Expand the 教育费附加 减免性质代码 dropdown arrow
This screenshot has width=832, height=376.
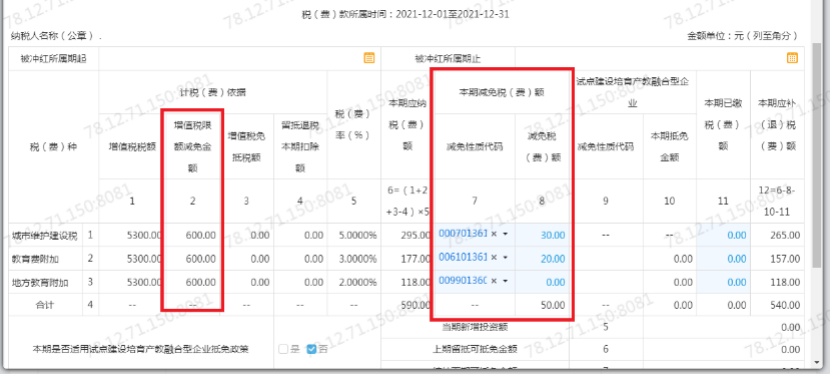(505, 257)
